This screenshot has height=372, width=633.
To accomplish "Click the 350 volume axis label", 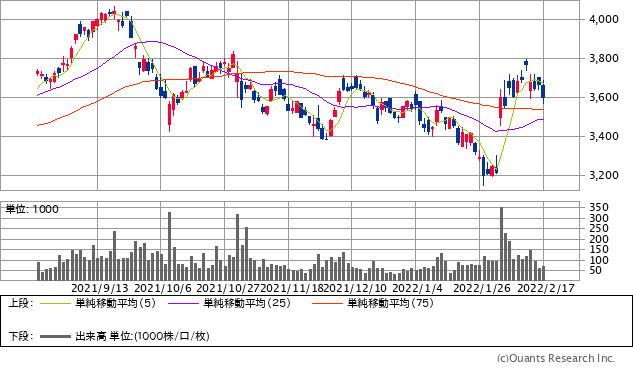I will [x=599, y=208].
